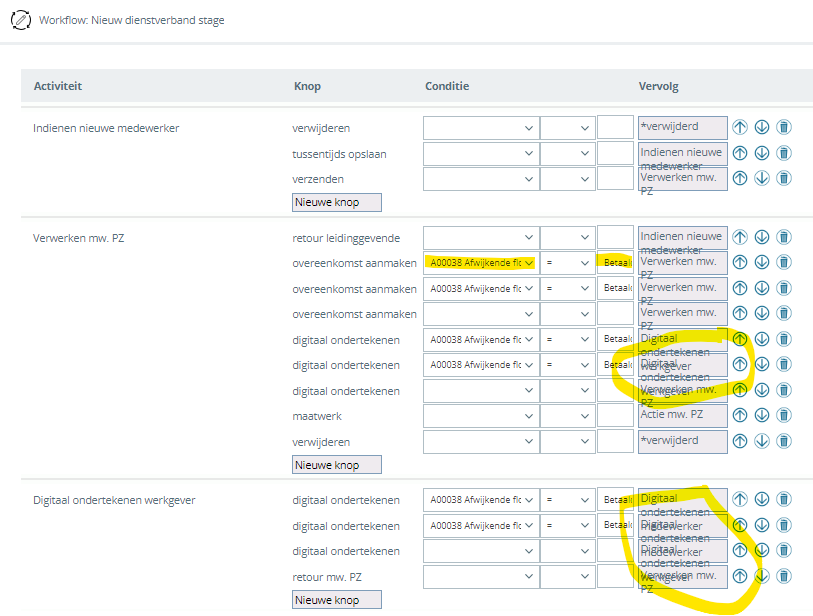This screenshot has height=616, width=813.
Task: Click the retour mw. PZ knop label
Action: [x=327, y=577]
